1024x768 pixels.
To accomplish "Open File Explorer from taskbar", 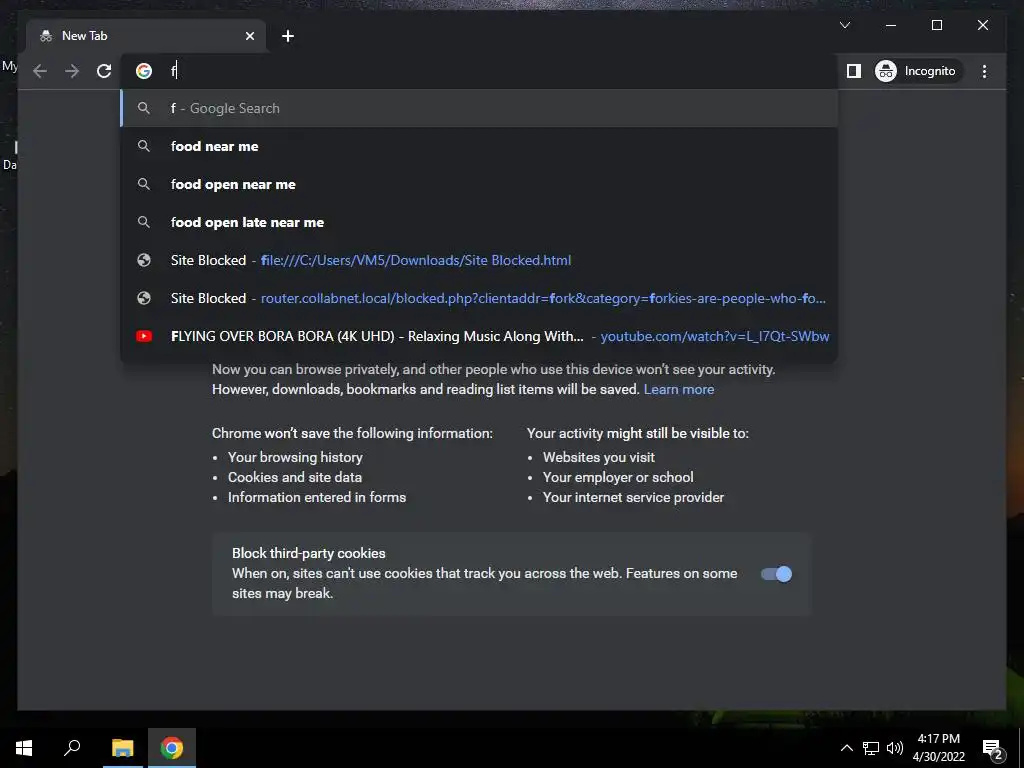I will (x=122, y=748).
